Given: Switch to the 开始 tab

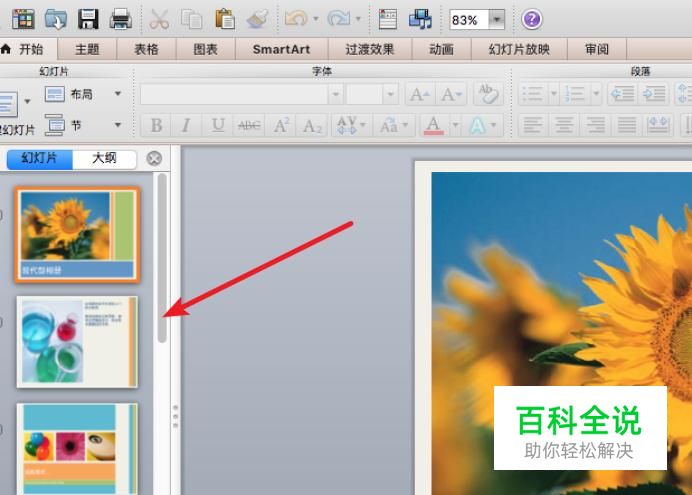Looking at the screenshot, I should tap(28, 49).
